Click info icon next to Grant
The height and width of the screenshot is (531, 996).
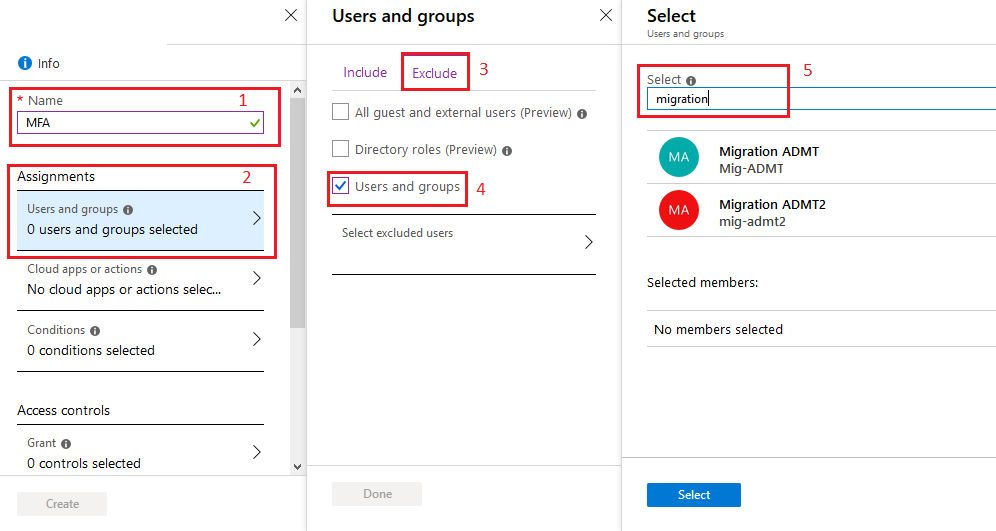[x=66, y=444]
